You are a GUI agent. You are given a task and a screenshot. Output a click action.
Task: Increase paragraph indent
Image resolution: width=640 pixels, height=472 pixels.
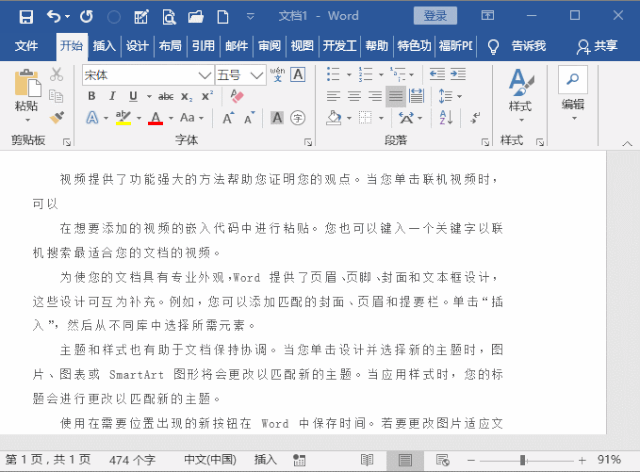(458, 74)
